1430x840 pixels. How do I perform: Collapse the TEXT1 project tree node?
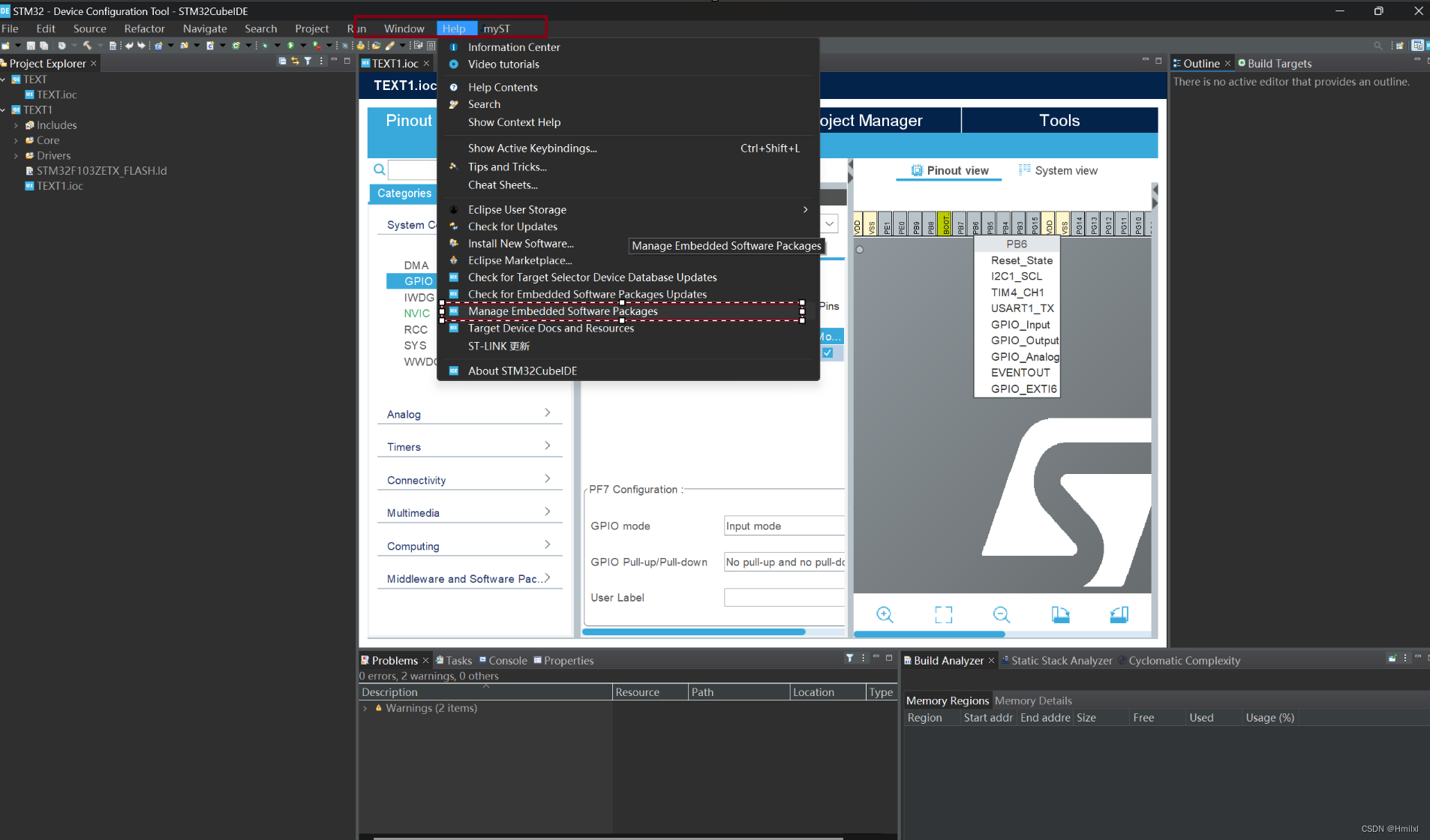[4, 109]
